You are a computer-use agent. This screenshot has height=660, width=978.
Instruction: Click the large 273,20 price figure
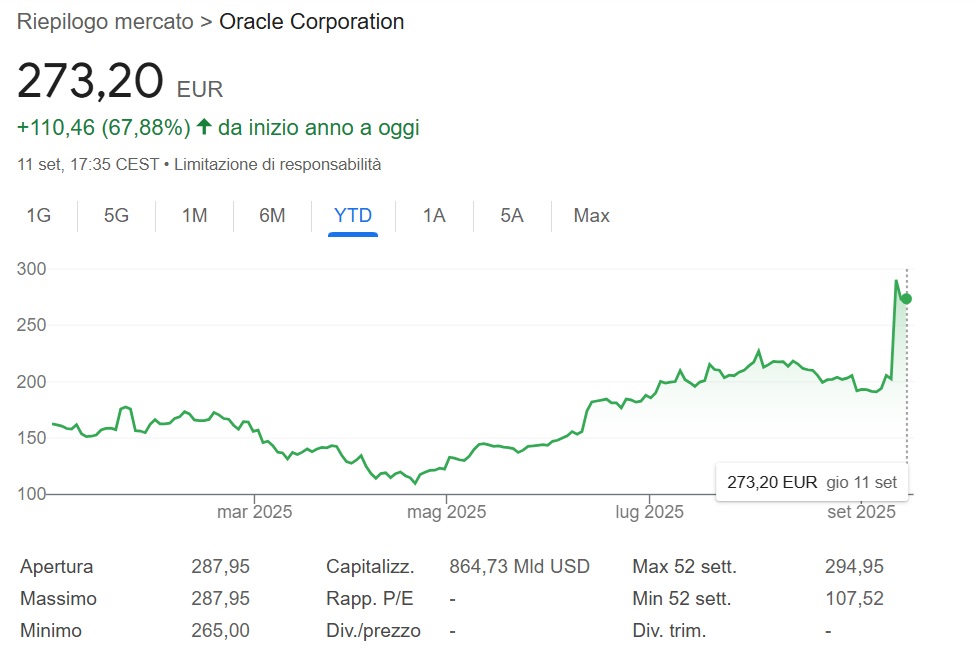point(90,80)
